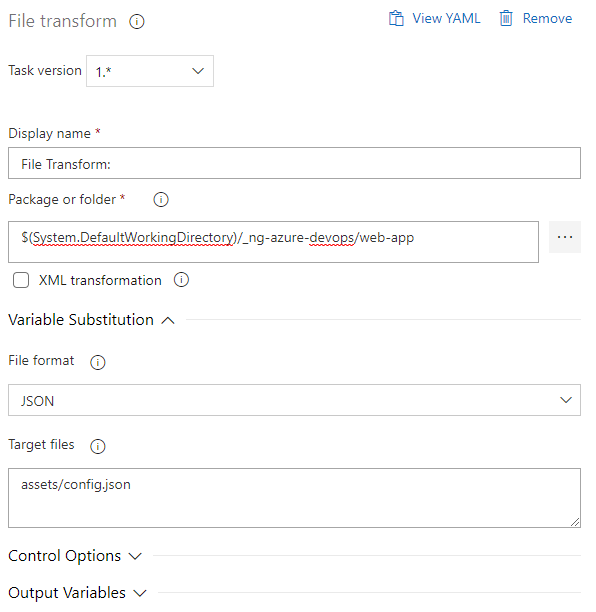The height and width of the screenshot is (612, 596).
Task: Open the Task version dropdown
Action: (150, 71)
